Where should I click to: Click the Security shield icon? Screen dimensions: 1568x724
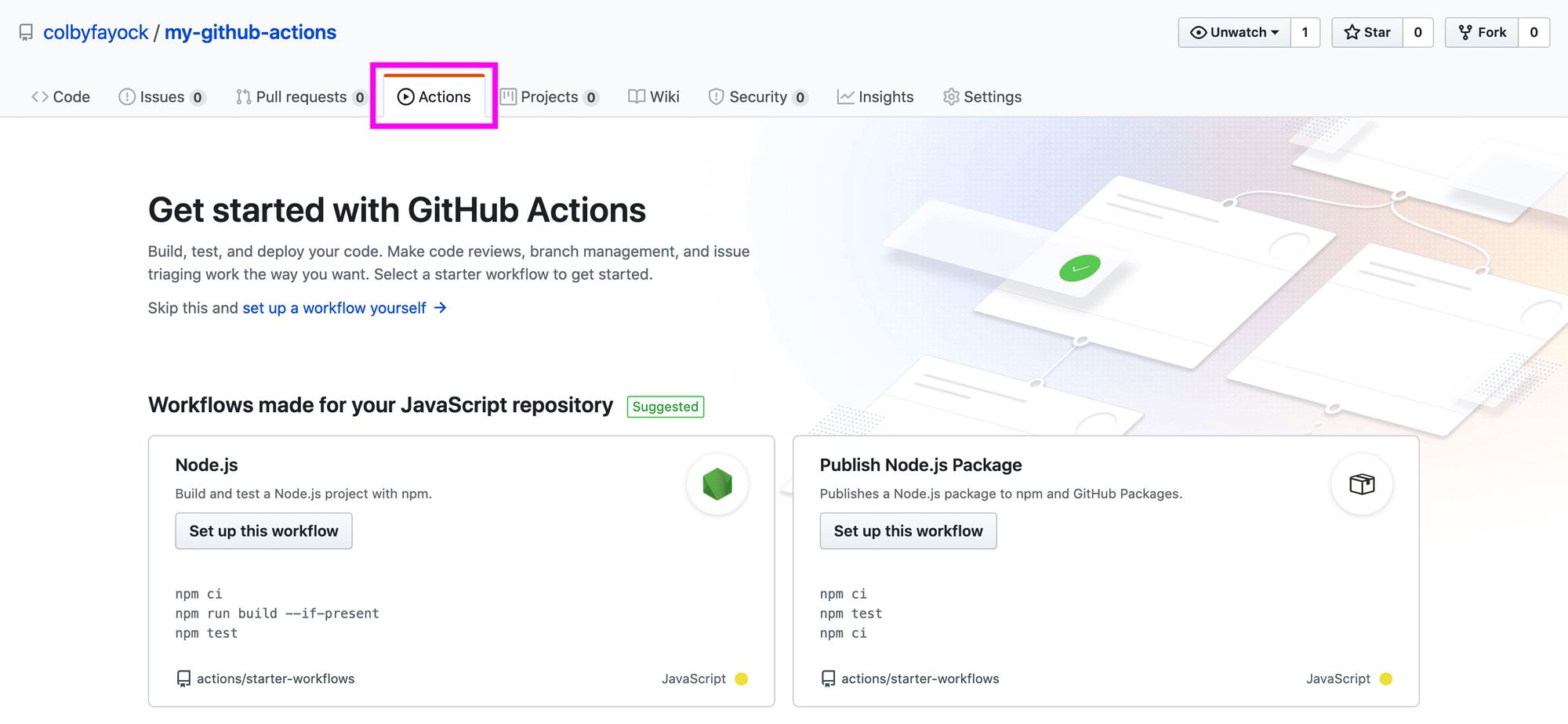716,96
